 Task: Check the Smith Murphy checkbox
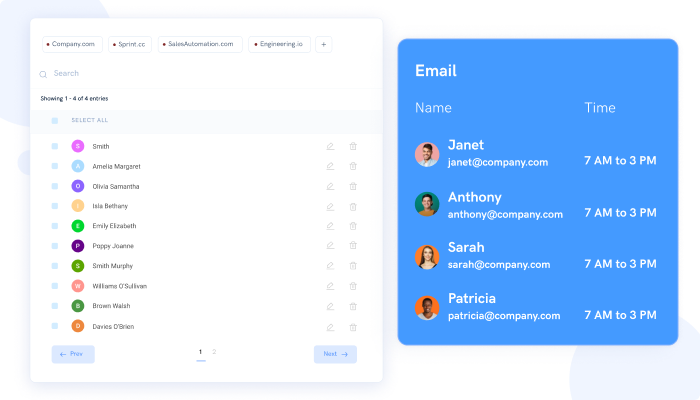[54, 266]
